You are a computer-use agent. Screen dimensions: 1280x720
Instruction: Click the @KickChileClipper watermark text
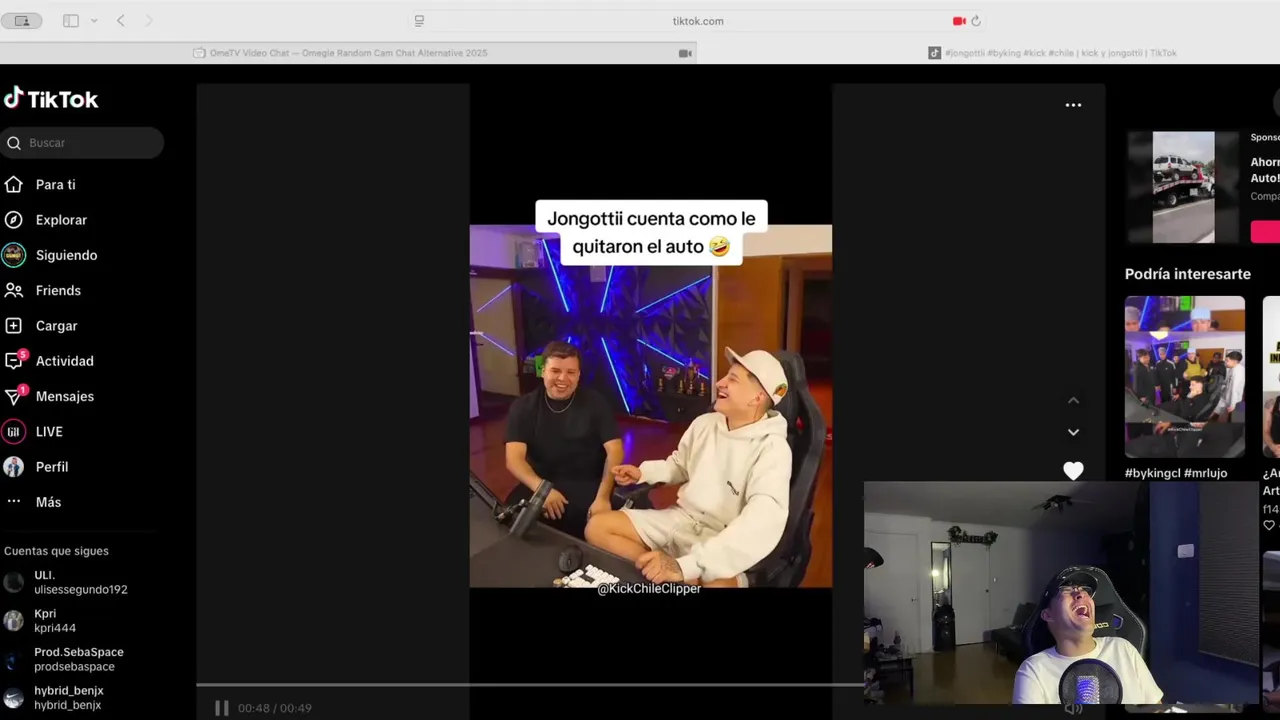coord(649,589)
